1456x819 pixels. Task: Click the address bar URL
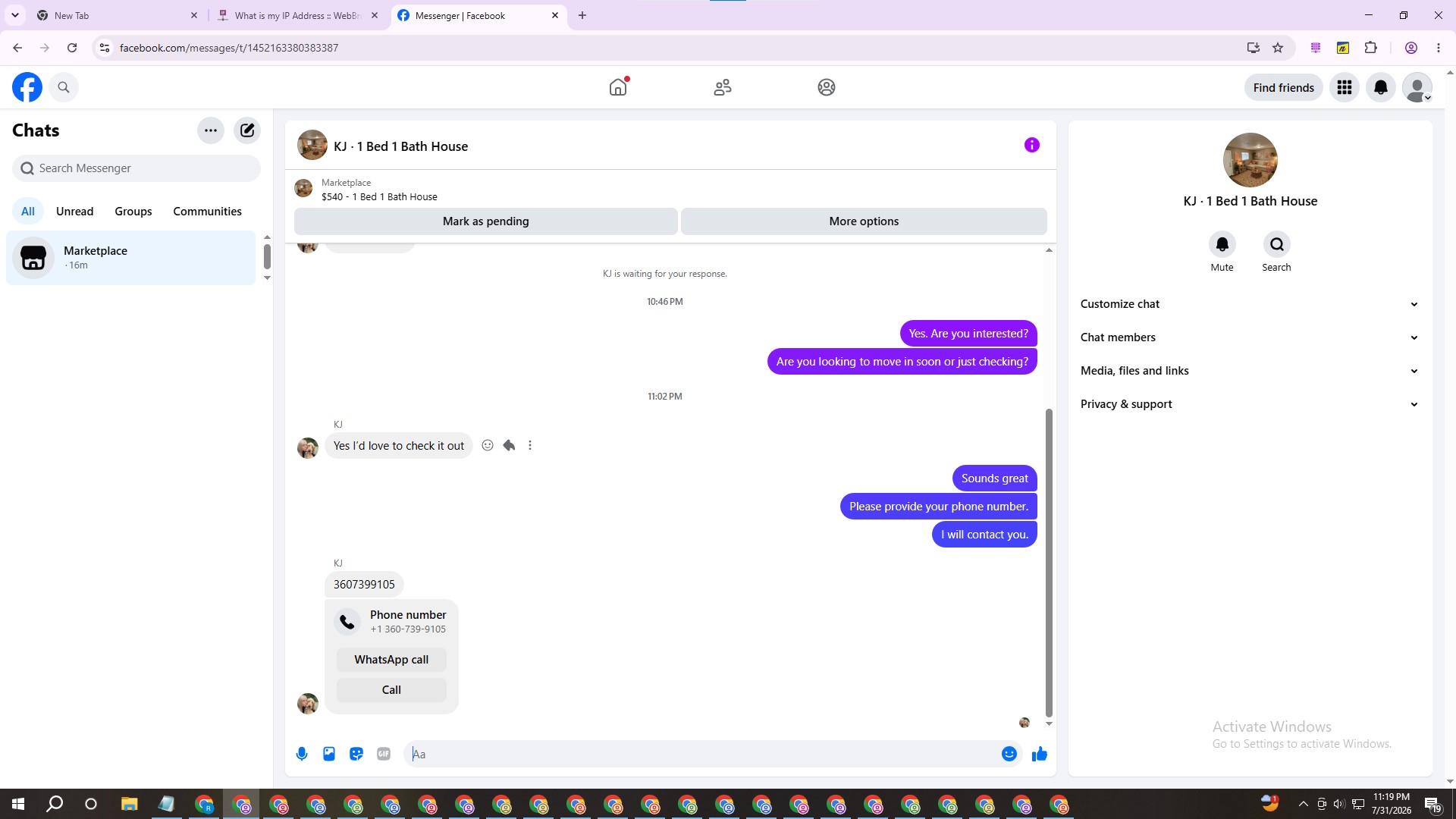pyautogui.click(x=229, y=48)
